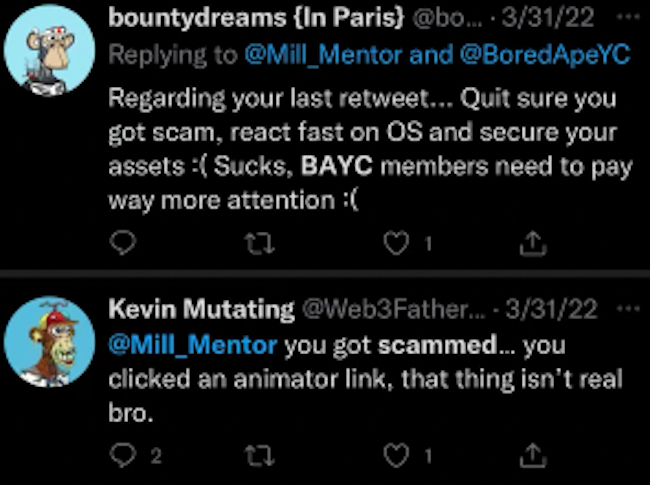
Task: Share Kevin Mutating's tweet
Action: (x=534, y=455)
